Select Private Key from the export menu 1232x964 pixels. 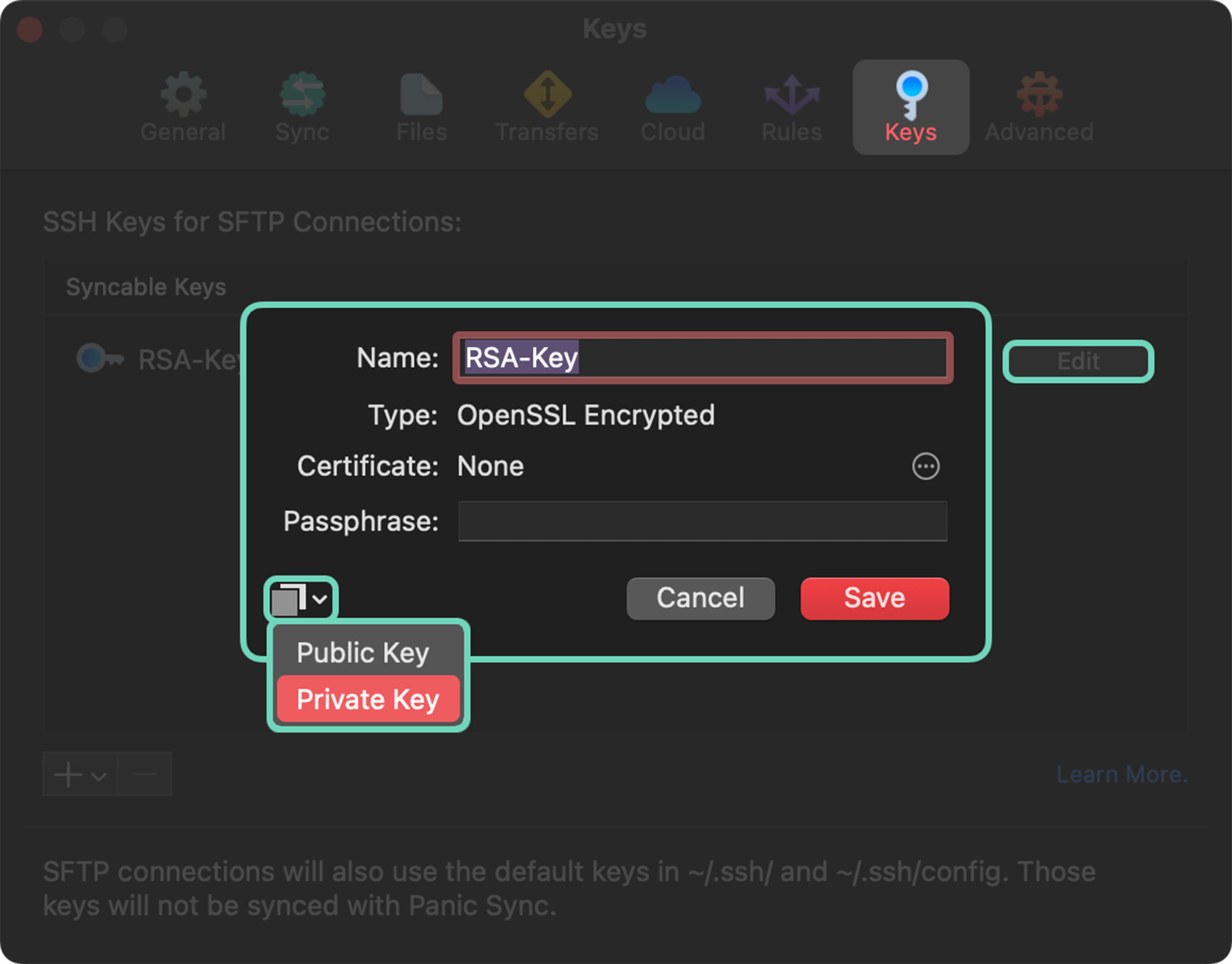[368, 699]
